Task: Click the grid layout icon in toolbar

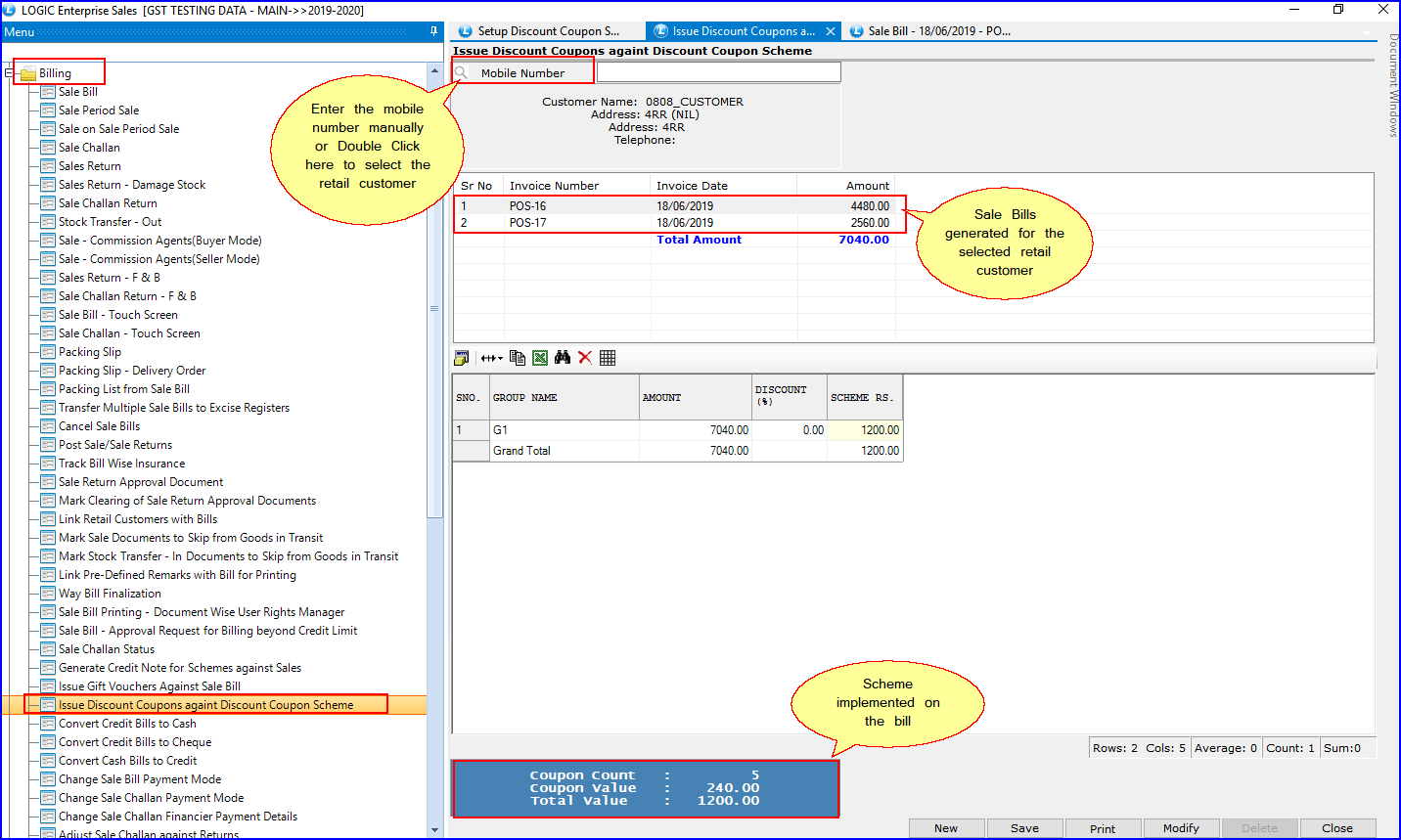Action: pyautogui.click(x=608, y=358)
